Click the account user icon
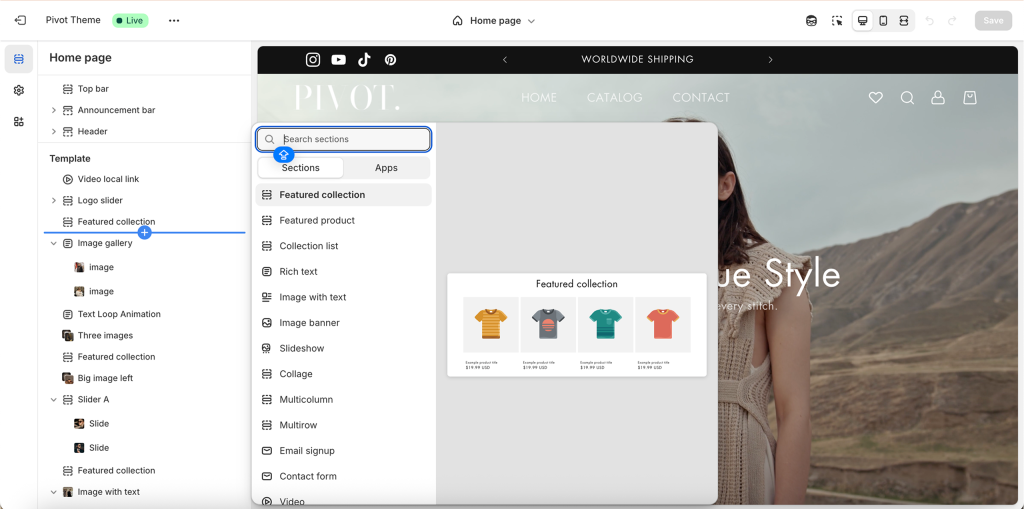The height and width of the screenshot is (509, 1024). [x=938, y=98]
